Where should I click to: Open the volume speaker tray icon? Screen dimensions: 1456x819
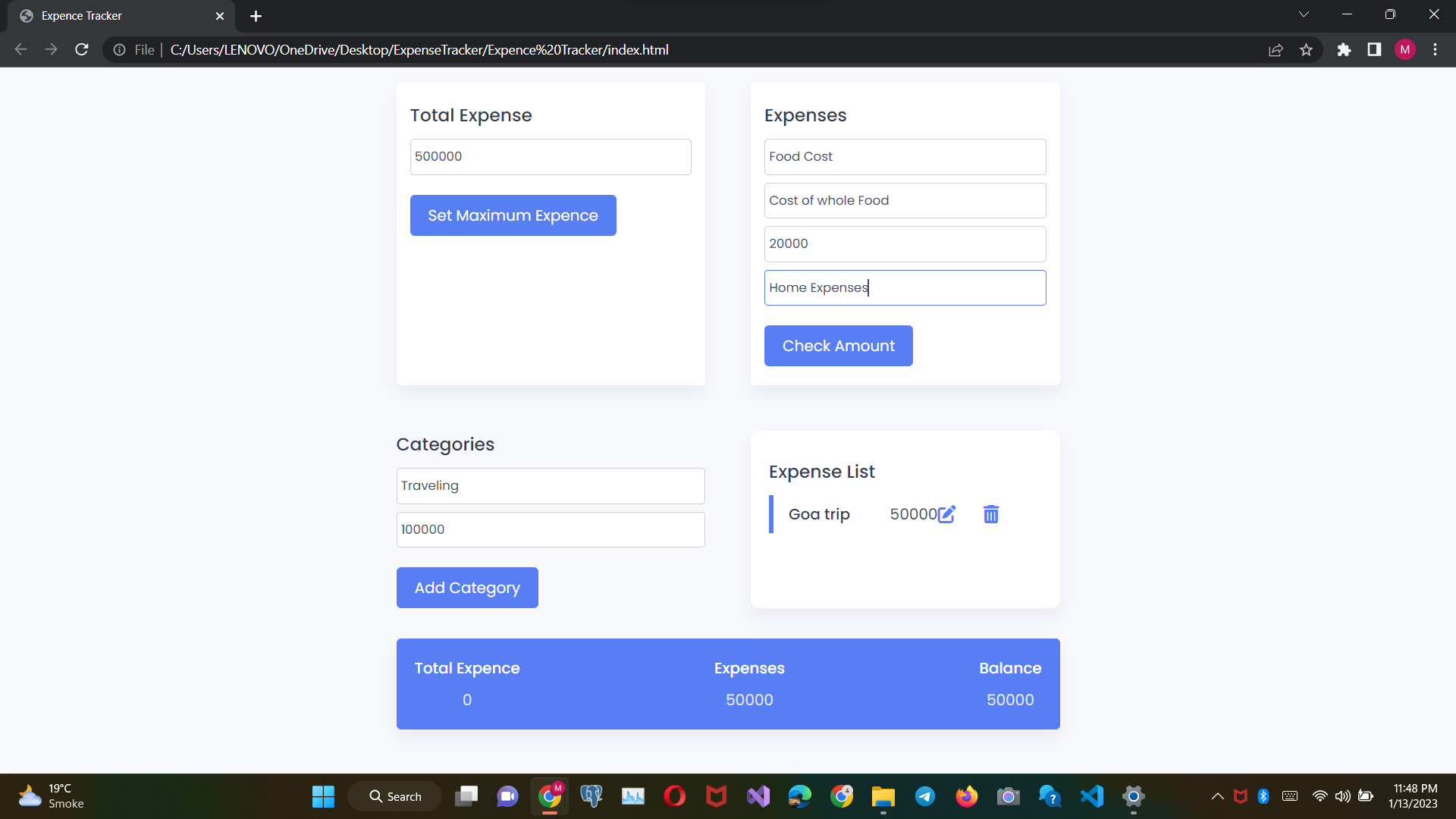pyautogui.click(x=1343, y=796)
